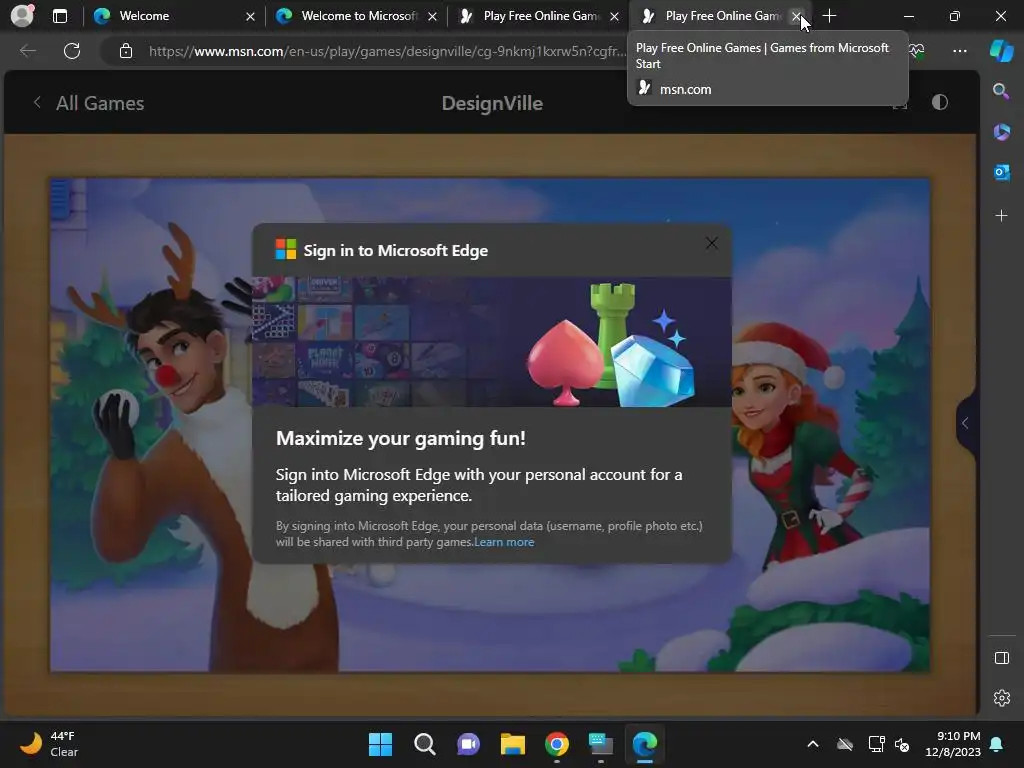This screenshot has width=1024, height=768.
Task: Toggle the dark mode contrast icon
Action: 940,103
